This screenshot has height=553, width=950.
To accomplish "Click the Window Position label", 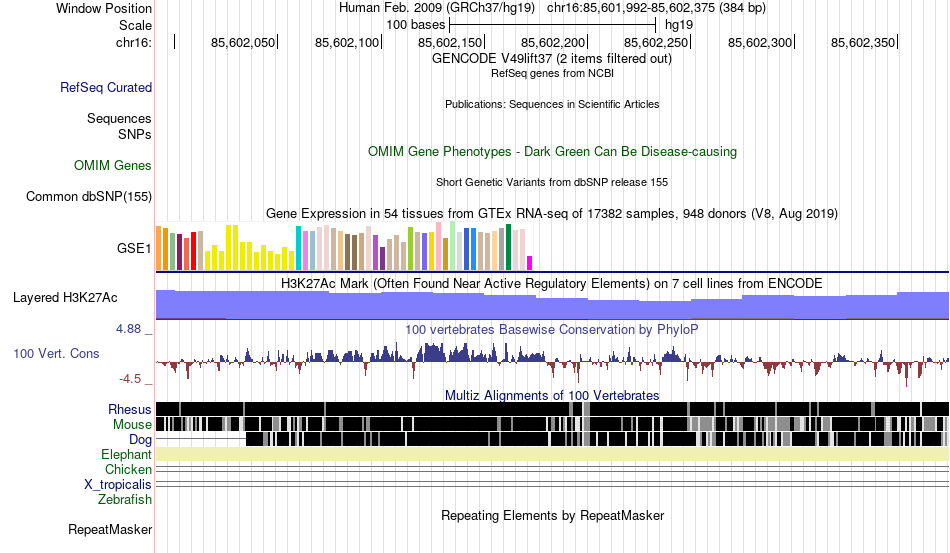I will coord(104,8).
